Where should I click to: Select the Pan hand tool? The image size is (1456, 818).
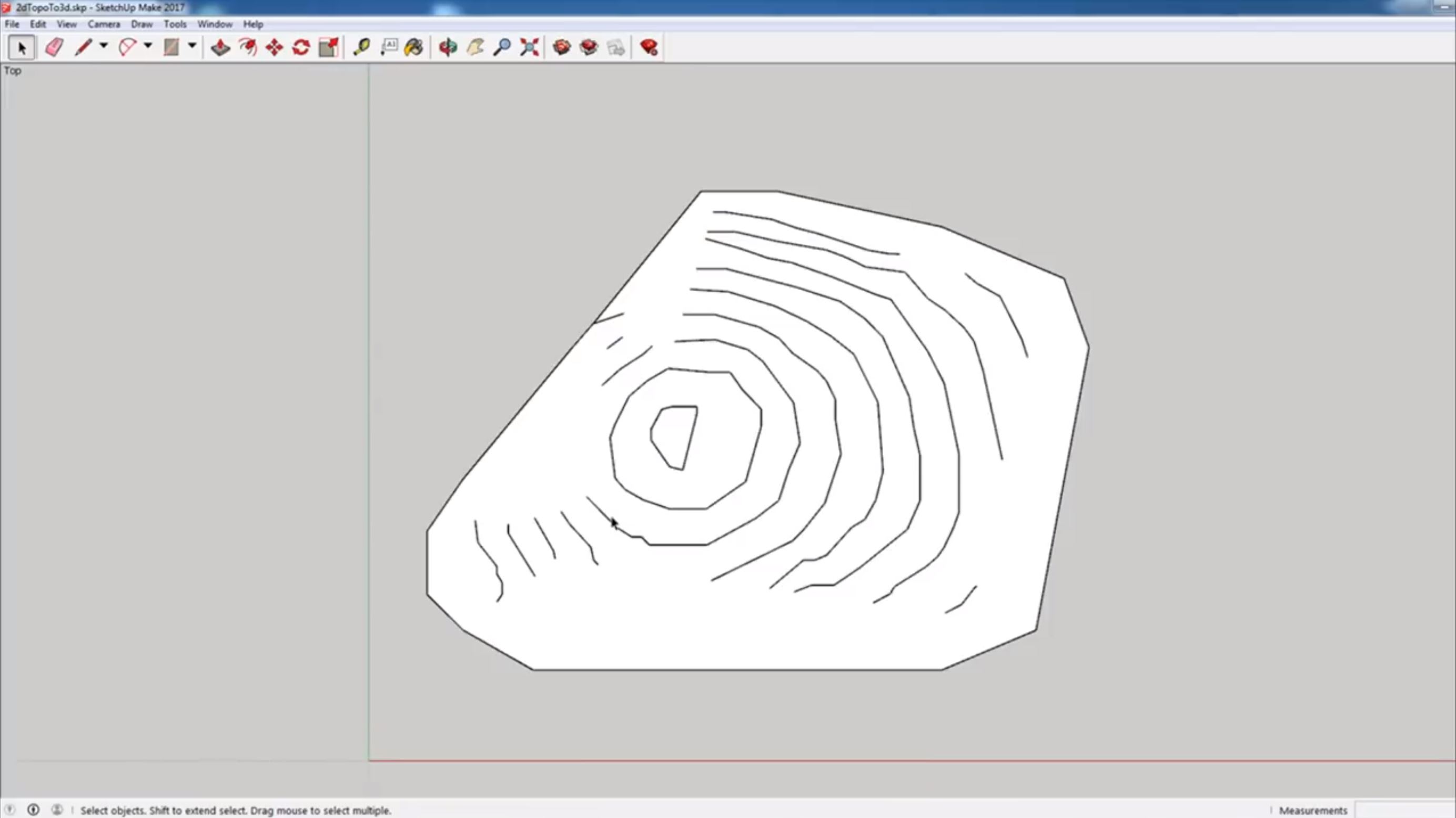(476, 47)
